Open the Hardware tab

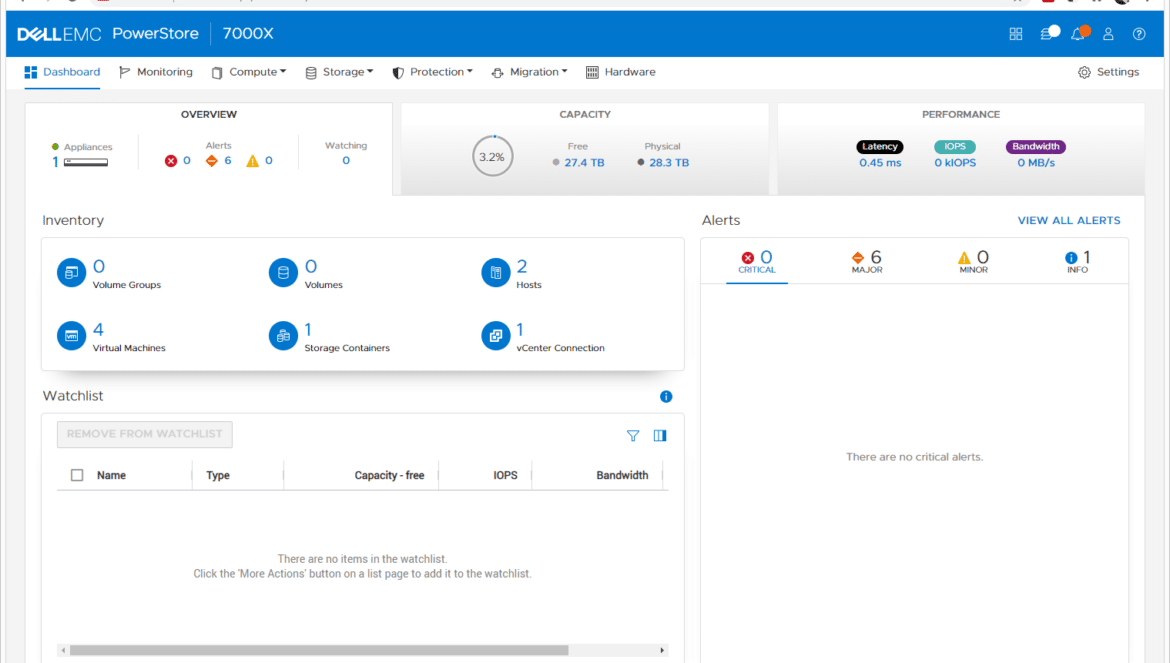[x=621, y=72]
